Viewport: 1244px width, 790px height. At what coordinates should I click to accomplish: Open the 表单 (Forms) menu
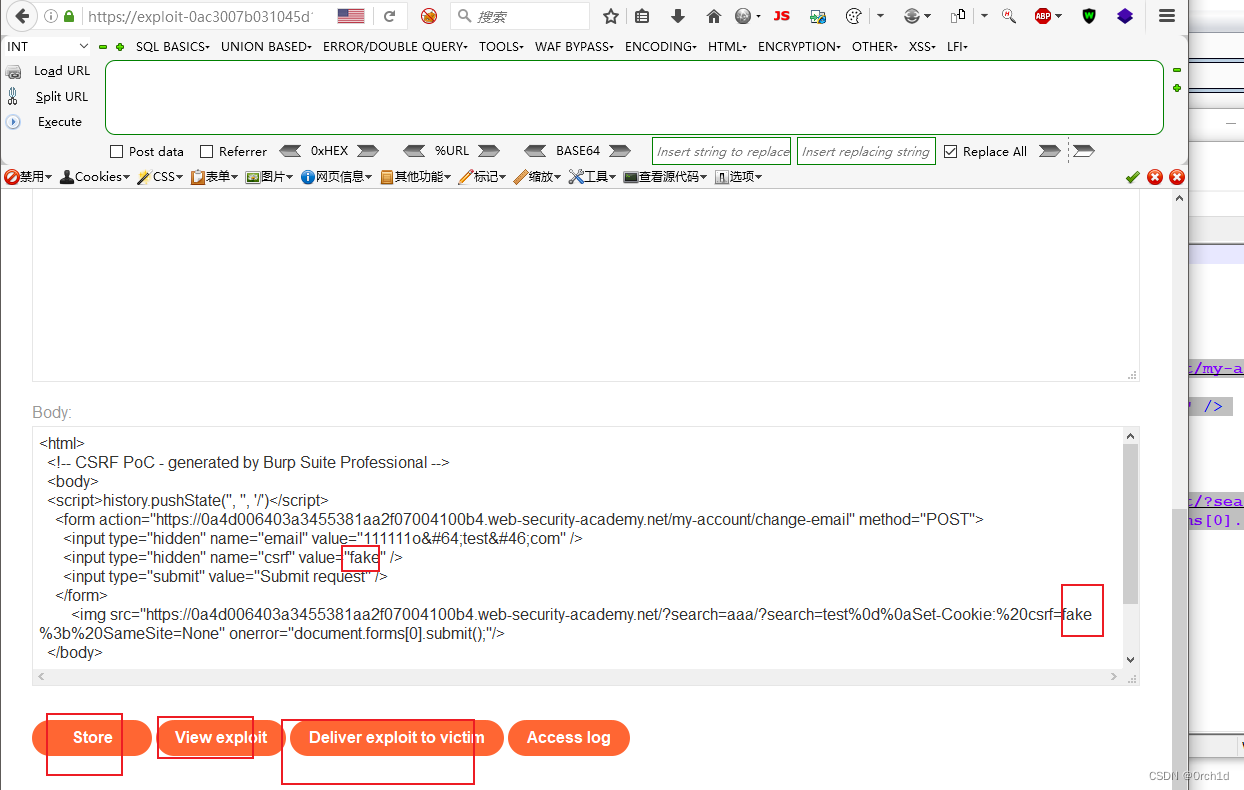coord(215,177)
